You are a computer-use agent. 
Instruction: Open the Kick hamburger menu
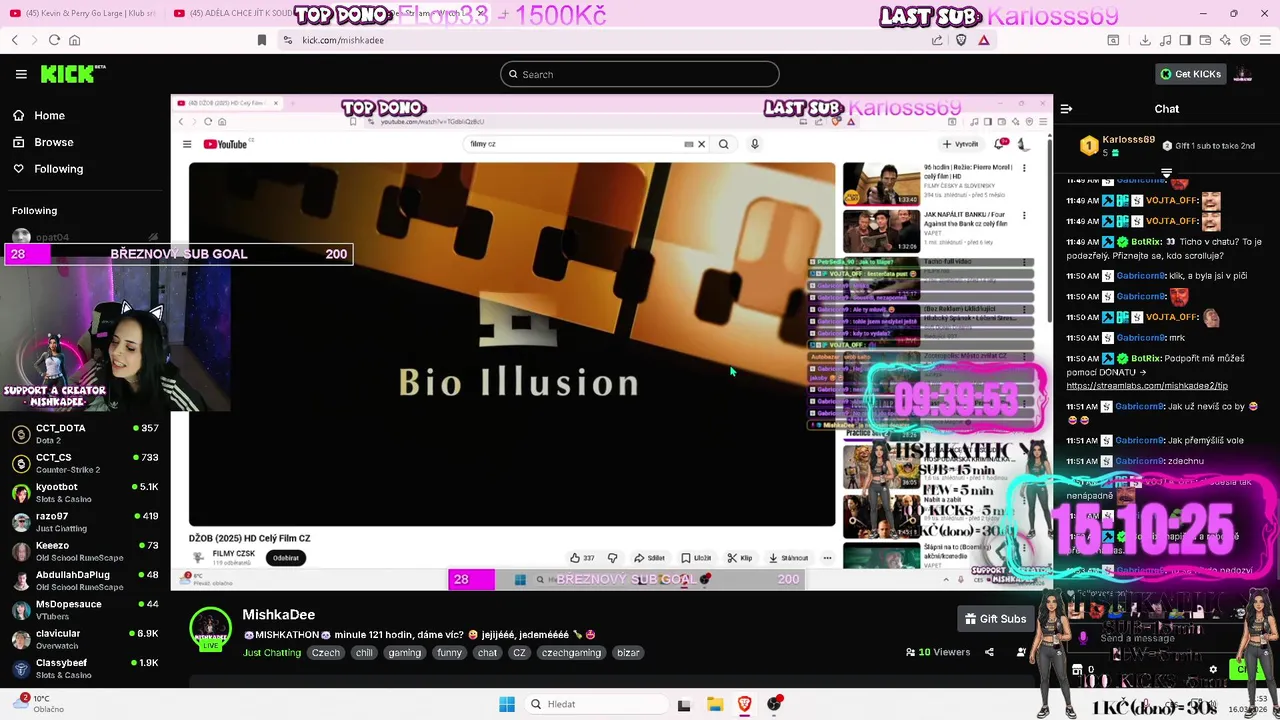[x=21, y=74]
